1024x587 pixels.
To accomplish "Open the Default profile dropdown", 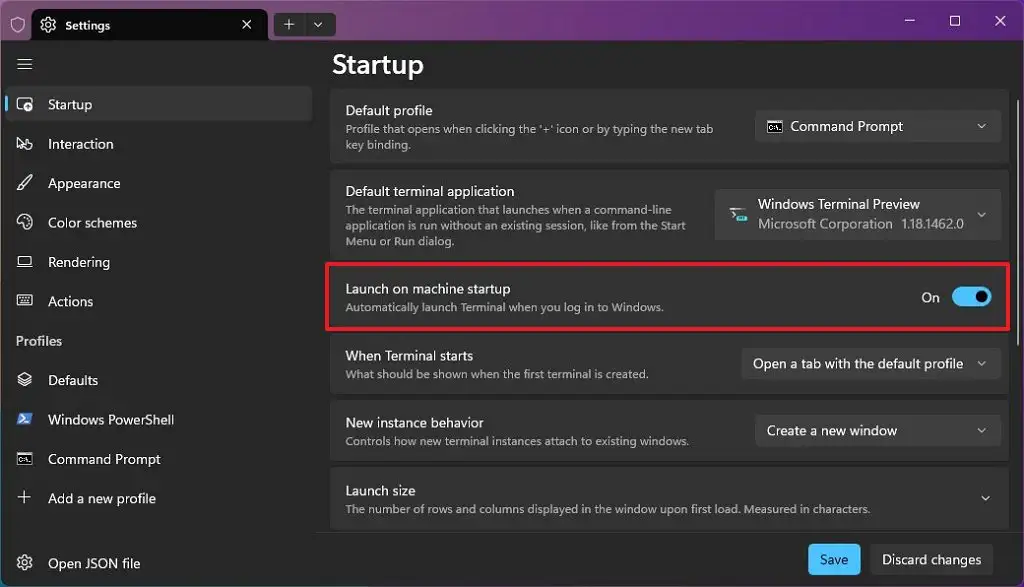I will click(877, 126).
